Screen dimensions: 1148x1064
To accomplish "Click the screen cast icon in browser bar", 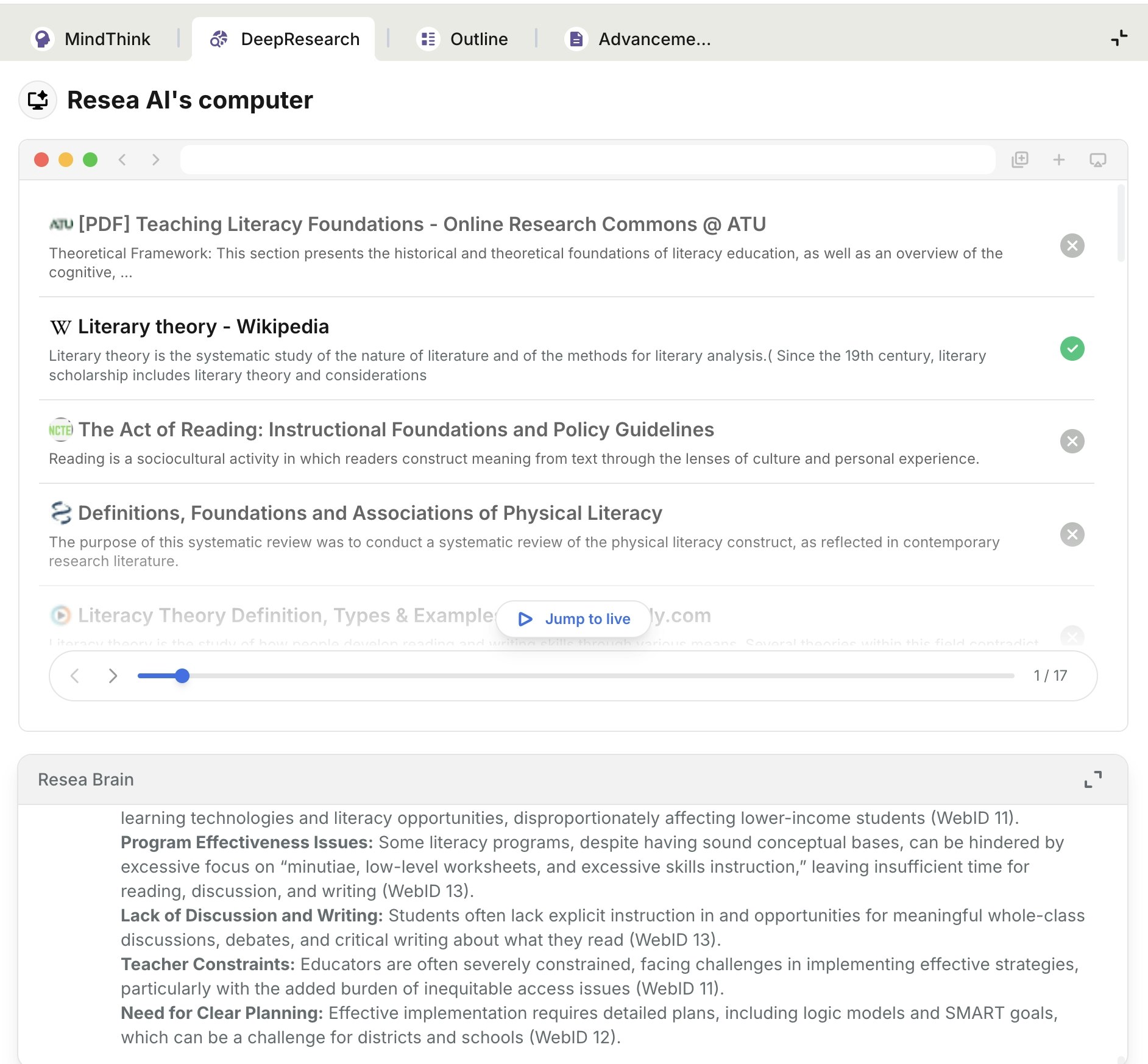I will [1098, 160].
